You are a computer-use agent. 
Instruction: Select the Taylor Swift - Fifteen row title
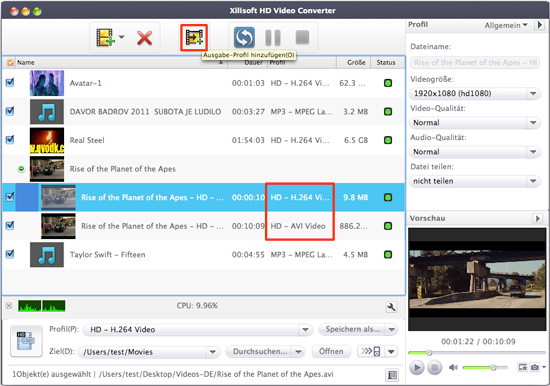107,255
